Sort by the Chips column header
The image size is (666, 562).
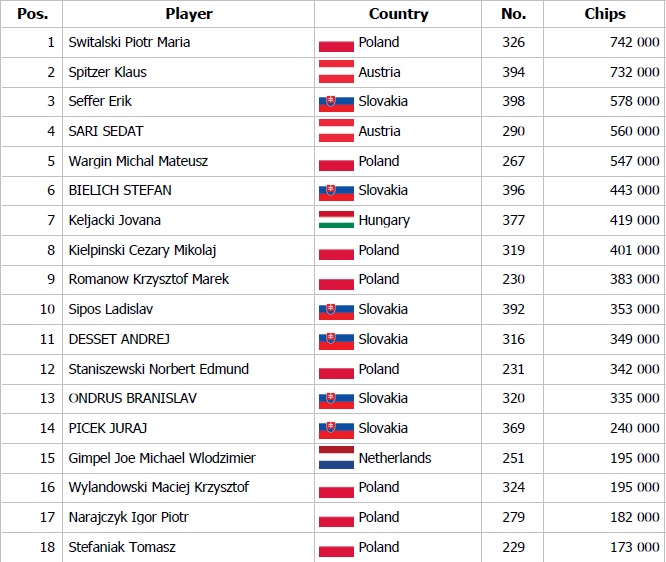tap(605, 14)
